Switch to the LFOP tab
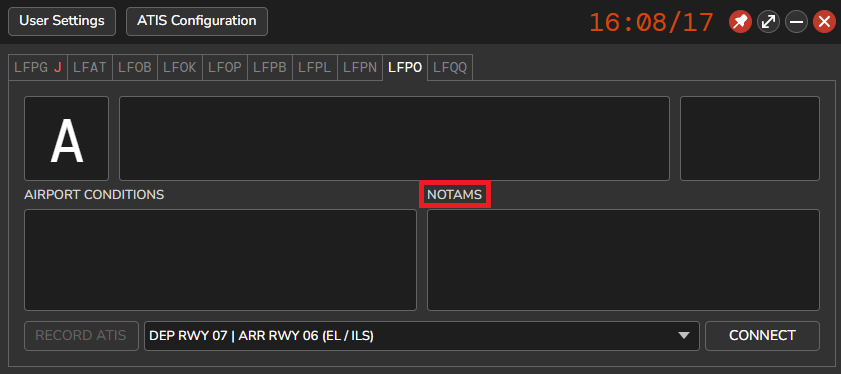Viewport: 841px width, 374px height. click(x=225, y=68)
